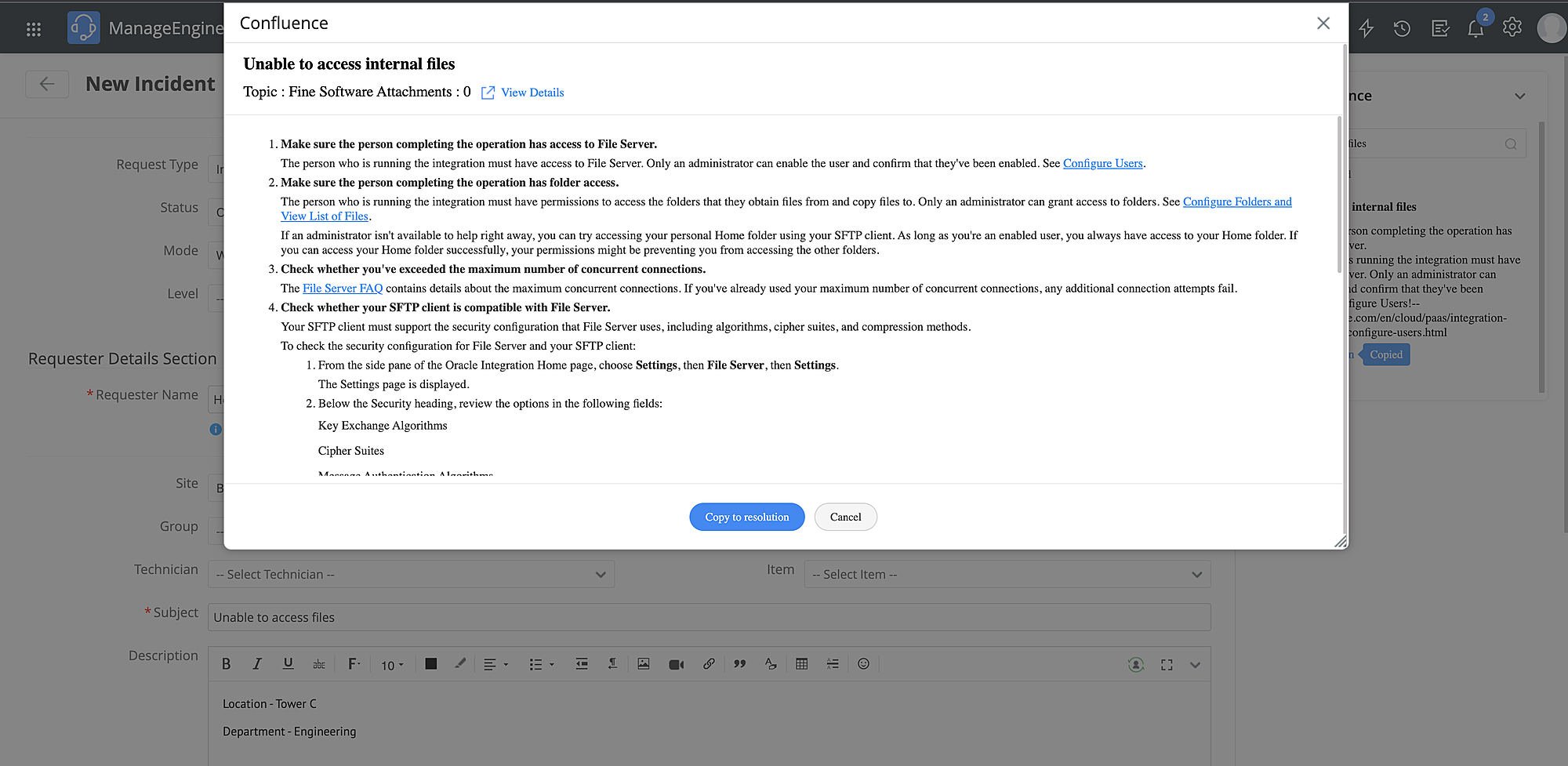Open the emoji picker in editor
The width and height of the screenshot is (1568, 766).
point(863,664)
